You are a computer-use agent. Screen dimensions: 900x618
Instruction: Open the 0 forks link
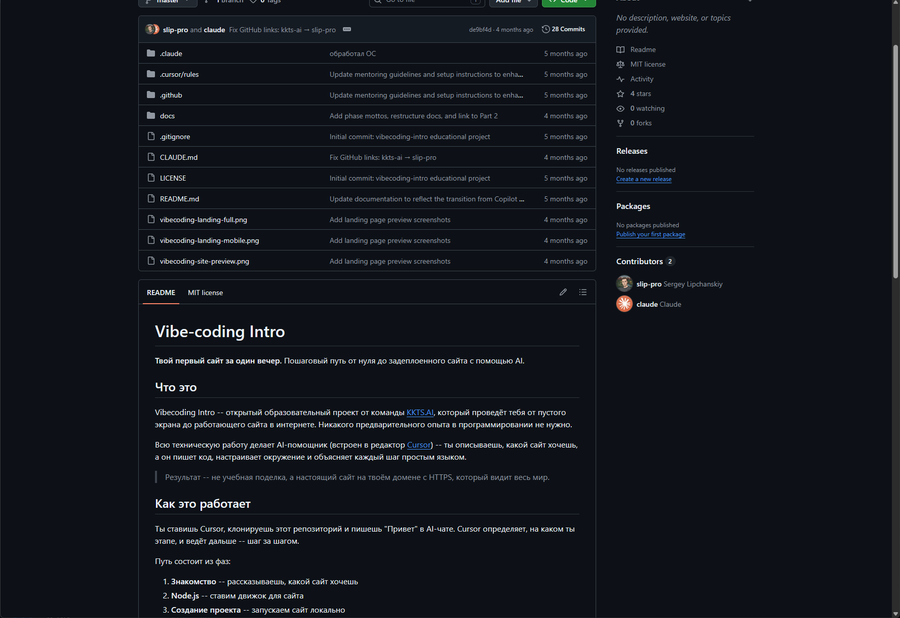pos(641,123)
